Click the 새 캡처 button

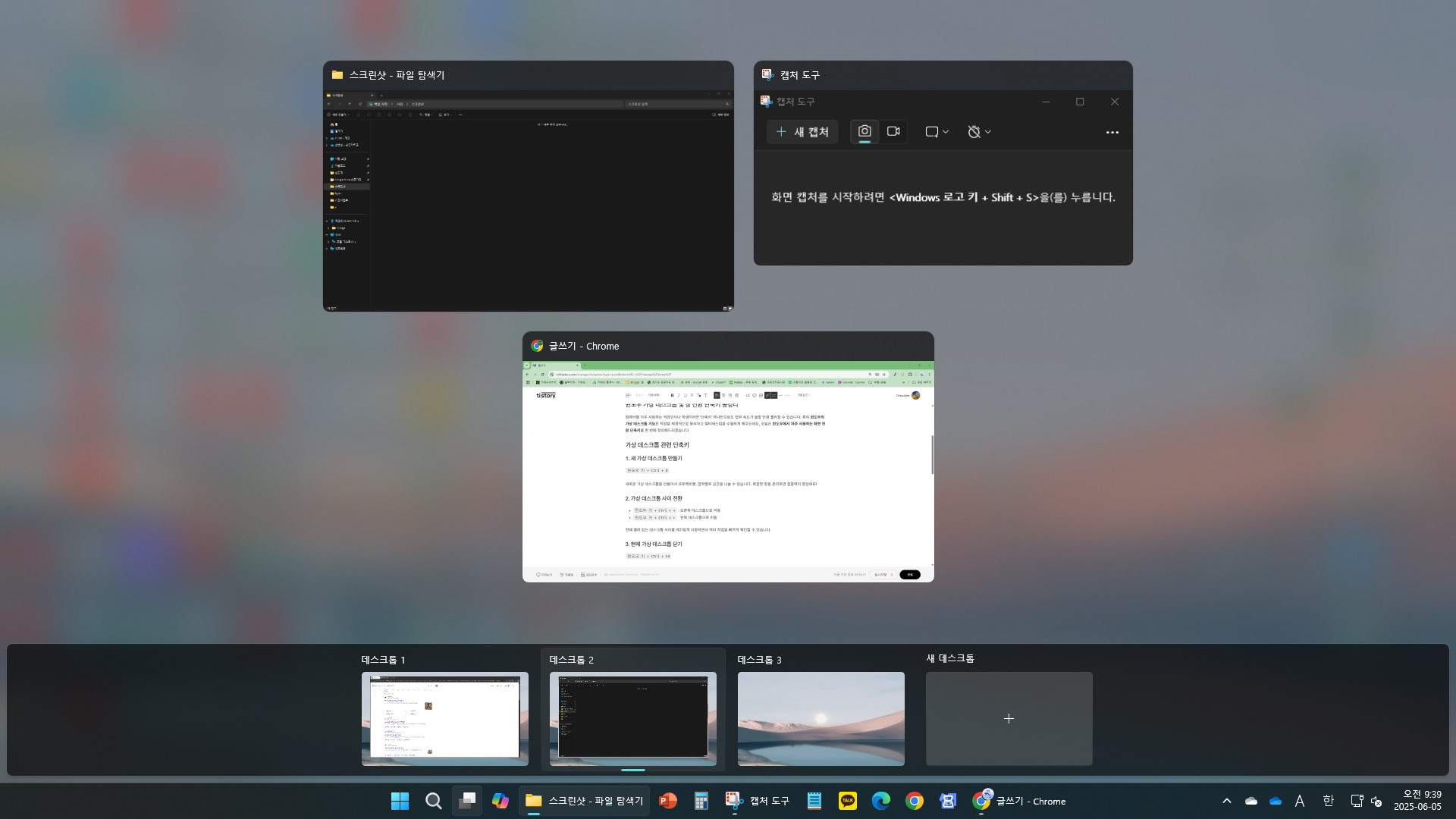[802, 132]
